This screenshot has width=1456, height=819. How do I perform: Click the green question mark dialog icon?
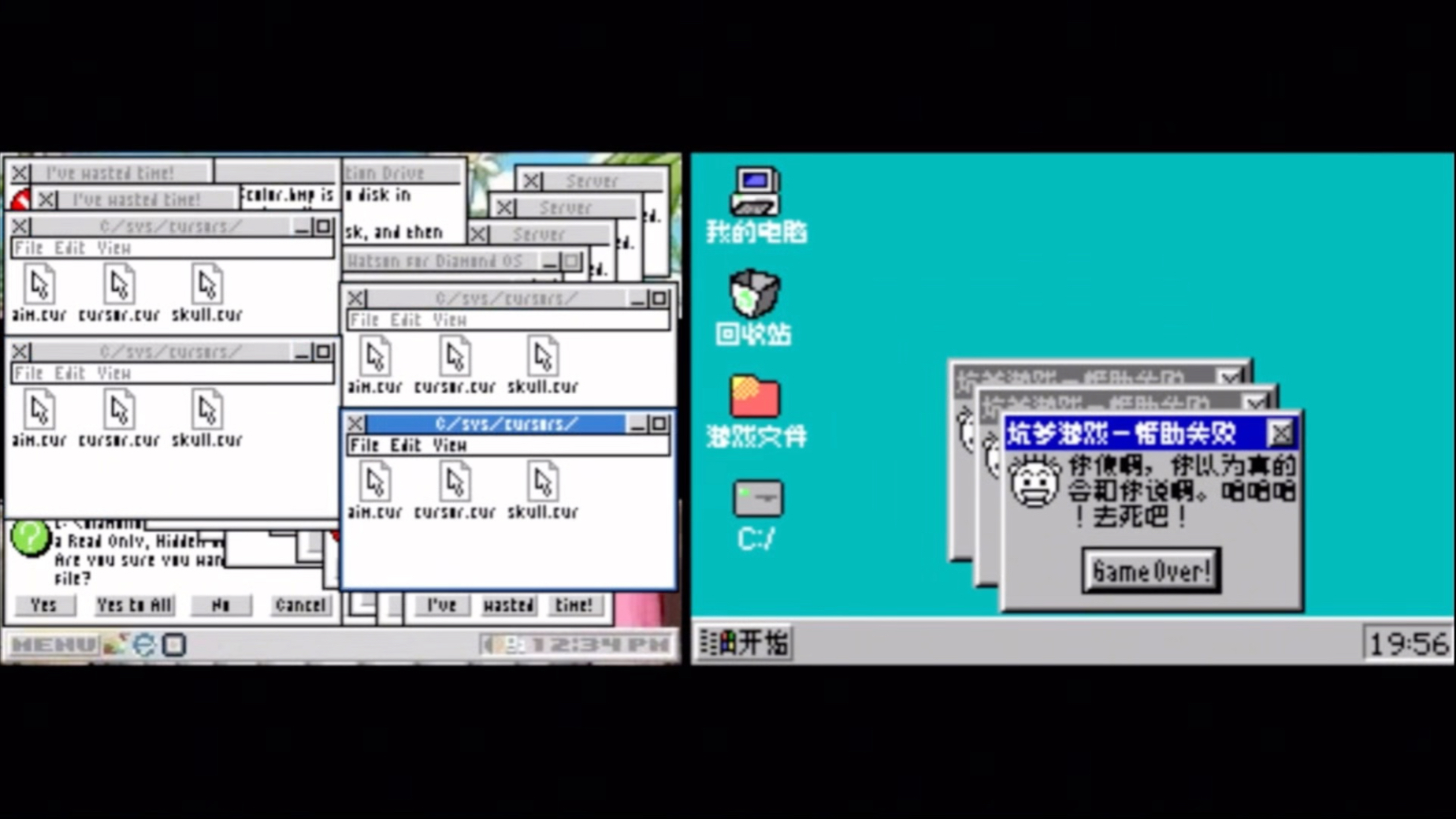(30, 538)
